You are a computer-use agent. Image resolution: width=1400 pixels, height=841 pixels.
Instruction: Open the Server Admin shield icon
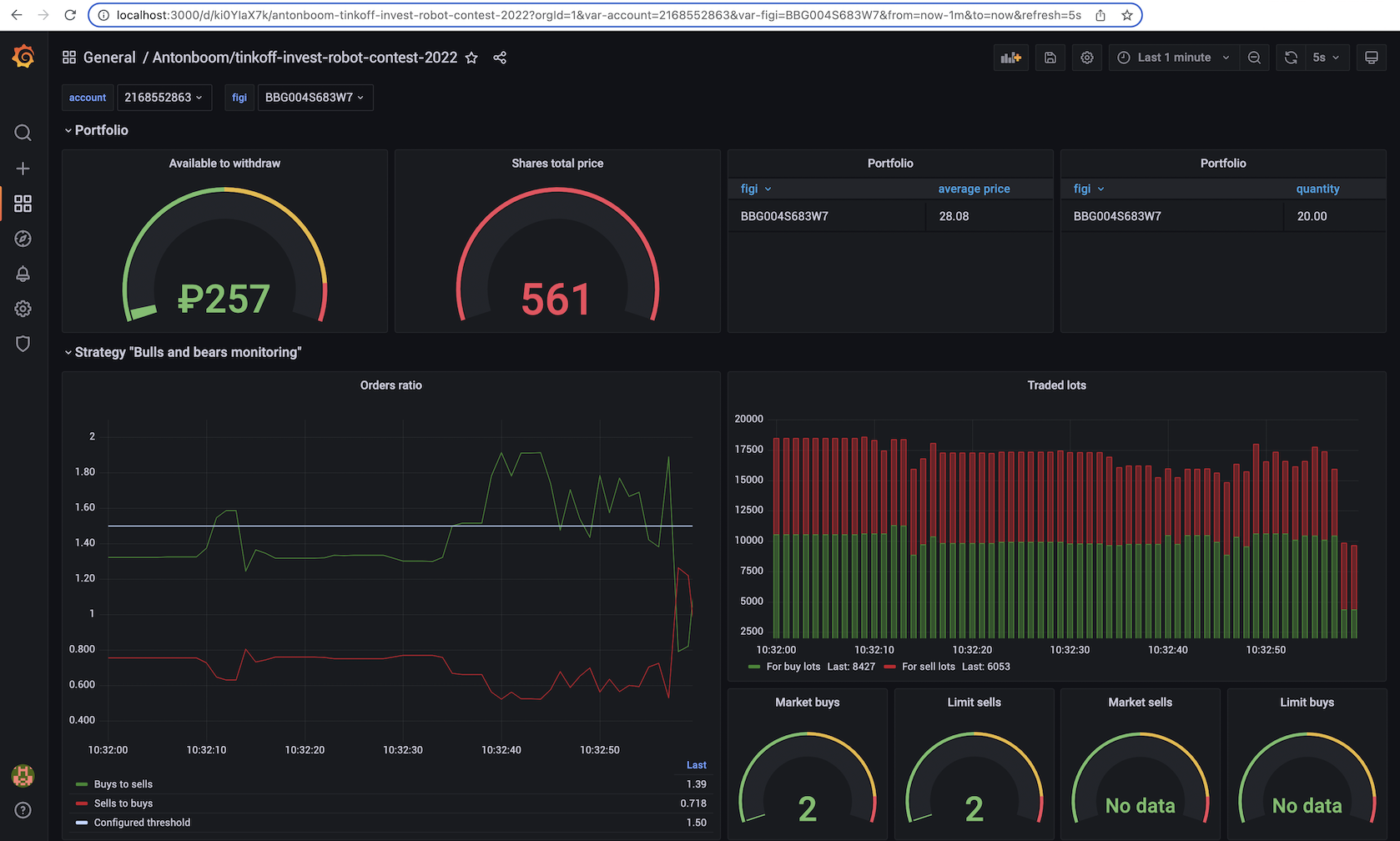tap(23, 344)
